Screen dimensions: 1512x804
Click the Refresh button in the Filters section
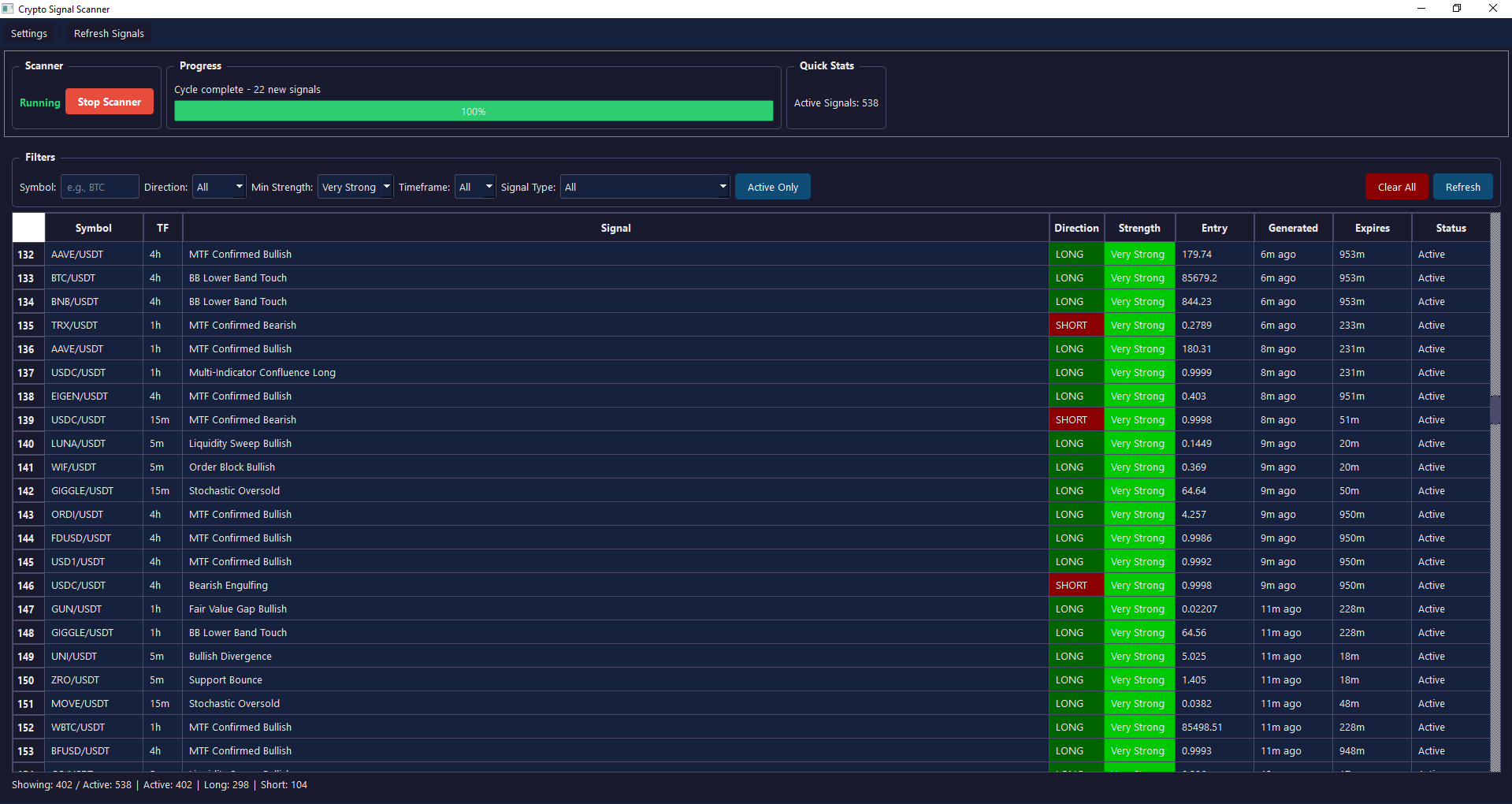point(1462,187)
